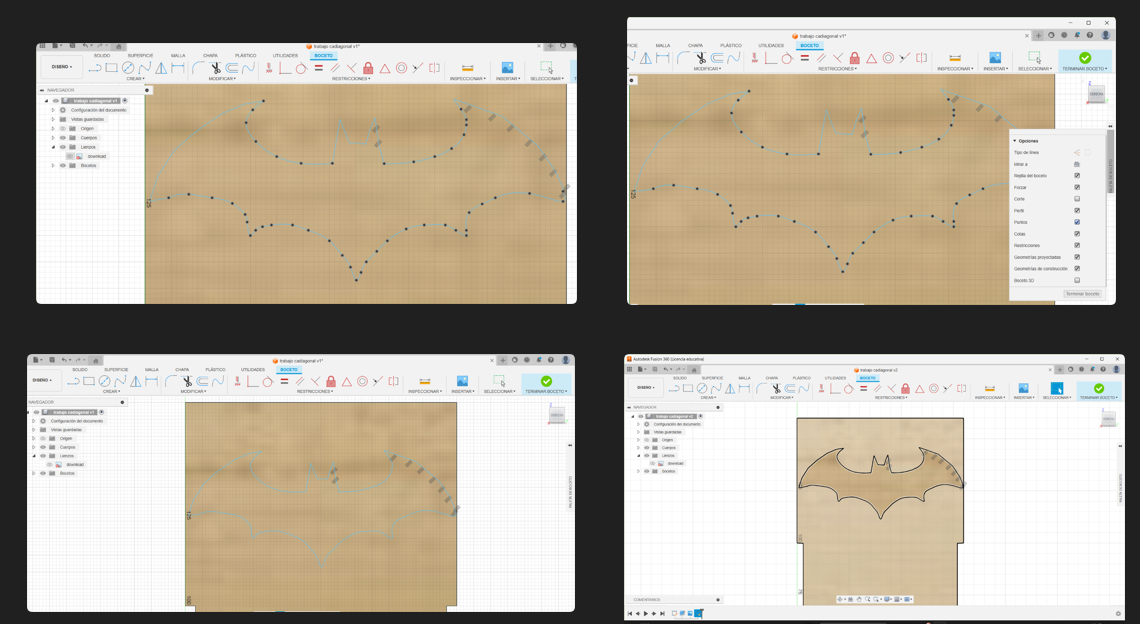The width and height of the screenshot is (1140, 624).
Task: Open the SÓLIDO tab in top-left window
Action: [x=102, y=55]
